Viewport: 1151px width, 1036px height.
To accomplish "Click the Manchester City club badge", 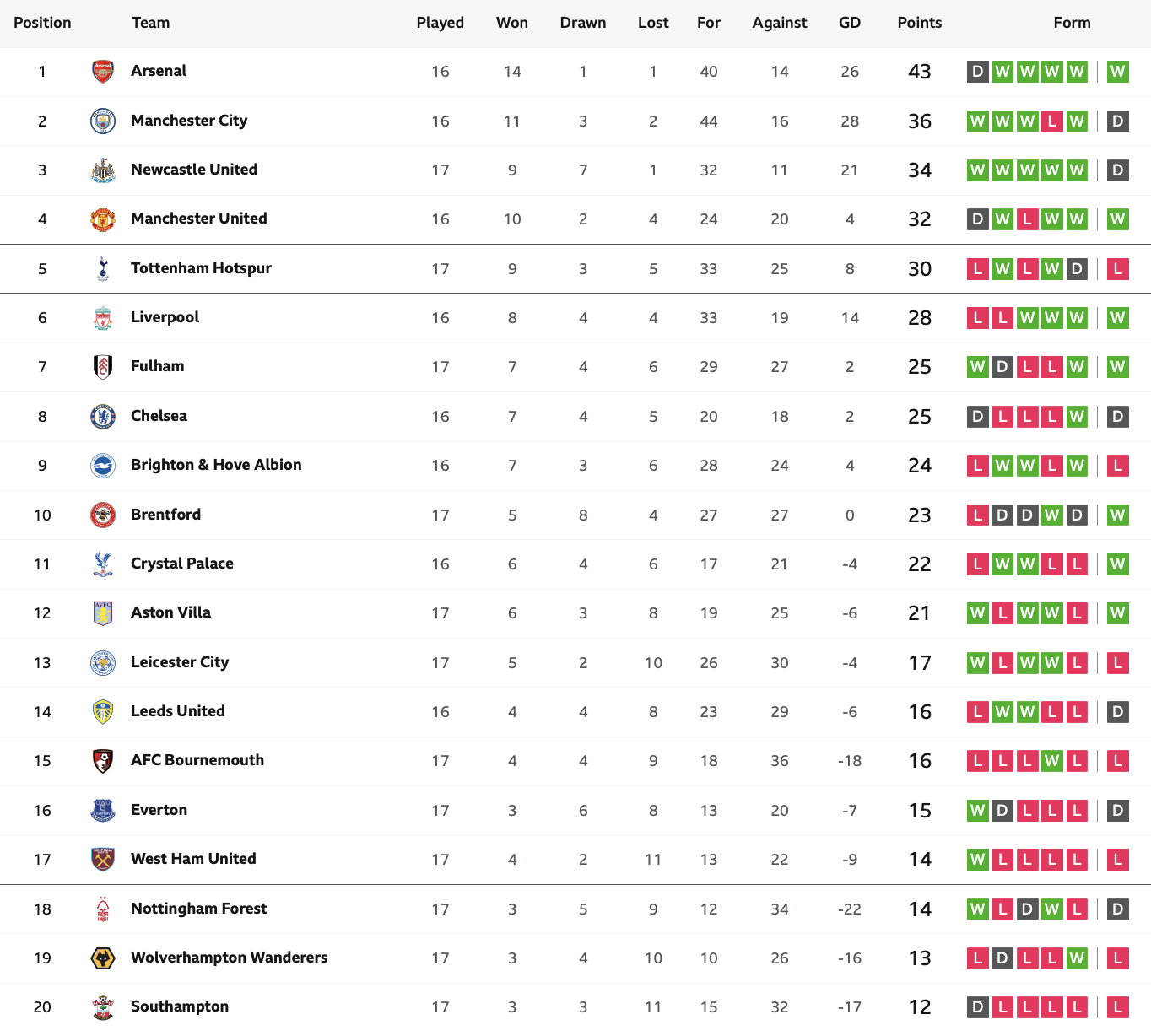I will pos(103,121).
